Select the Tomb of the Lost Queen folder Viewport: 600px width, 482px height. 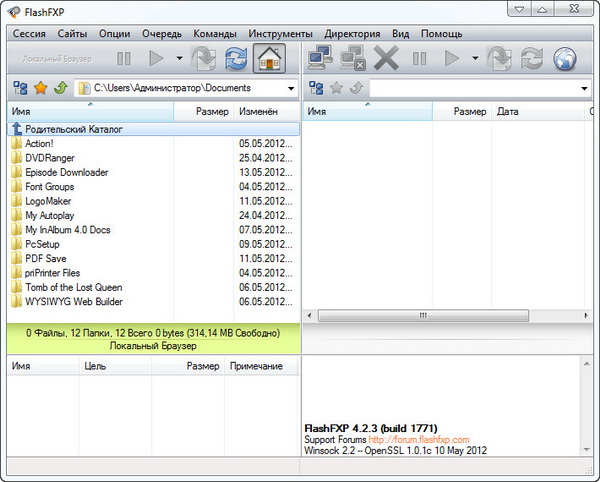[73, 287]
